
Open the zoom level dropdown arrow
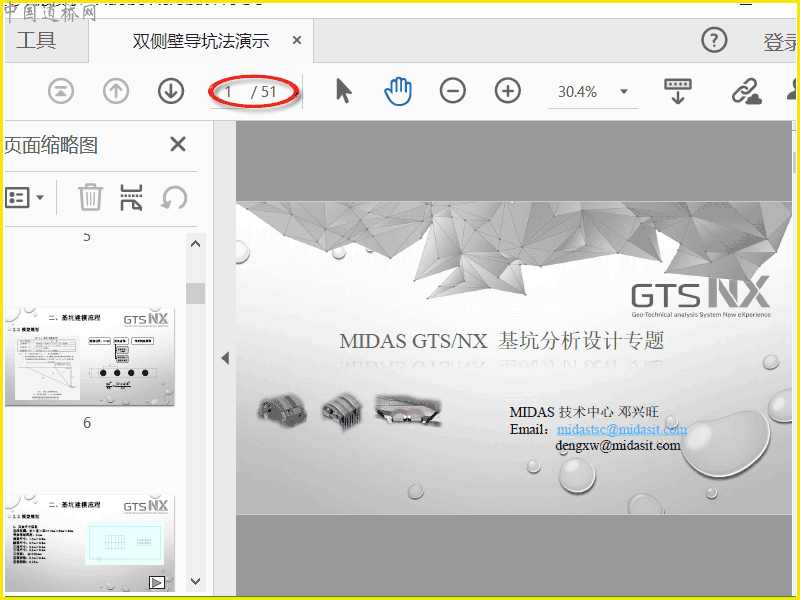pos(623,92)
